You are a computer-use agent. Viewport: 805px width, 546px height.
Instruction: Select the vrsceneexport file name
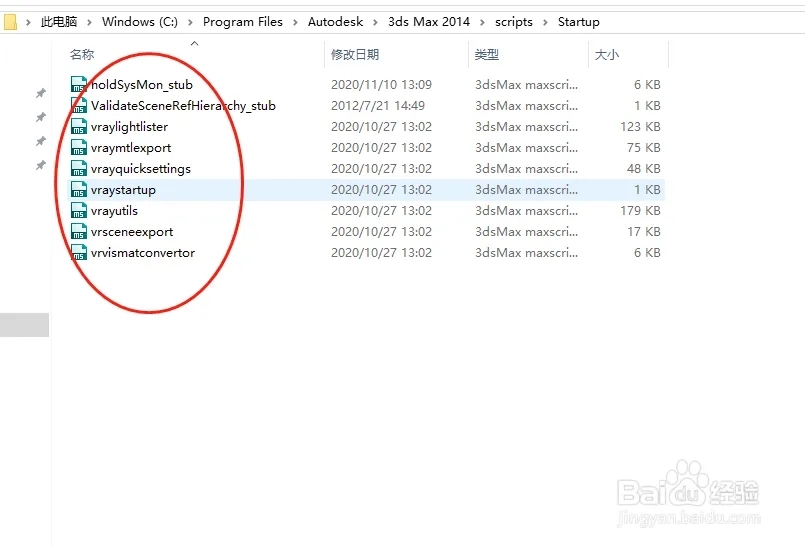(132, 232)
